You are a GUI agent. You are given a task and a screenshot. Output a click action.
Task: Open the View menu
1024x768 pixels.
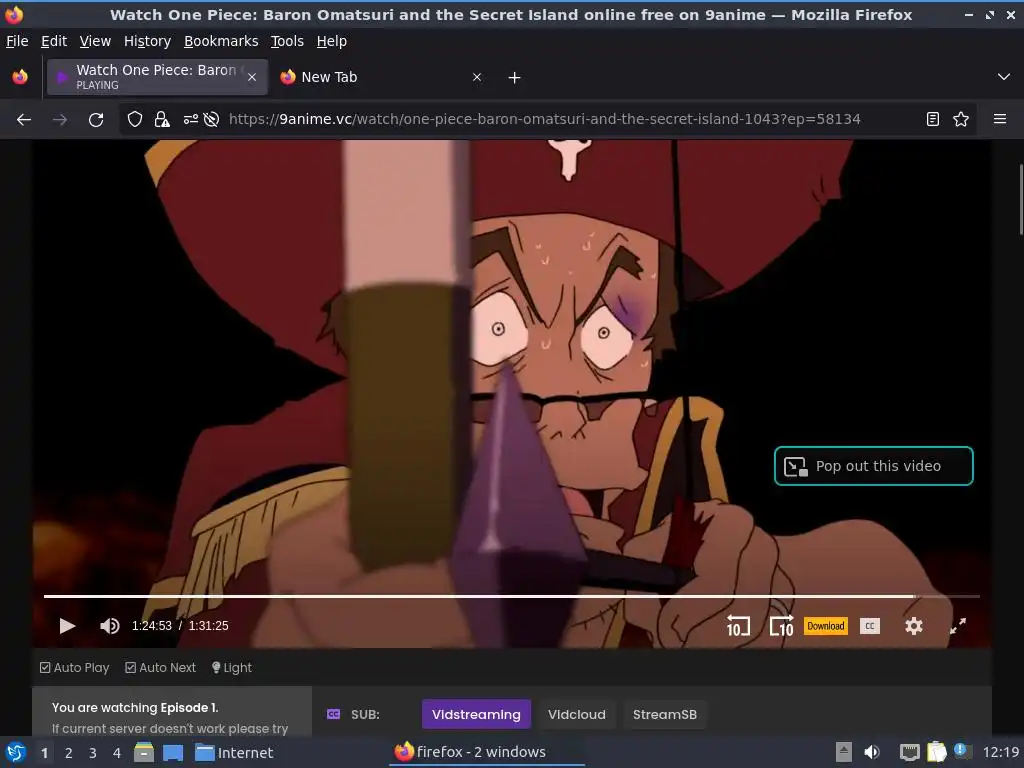(x=95, y=41)
